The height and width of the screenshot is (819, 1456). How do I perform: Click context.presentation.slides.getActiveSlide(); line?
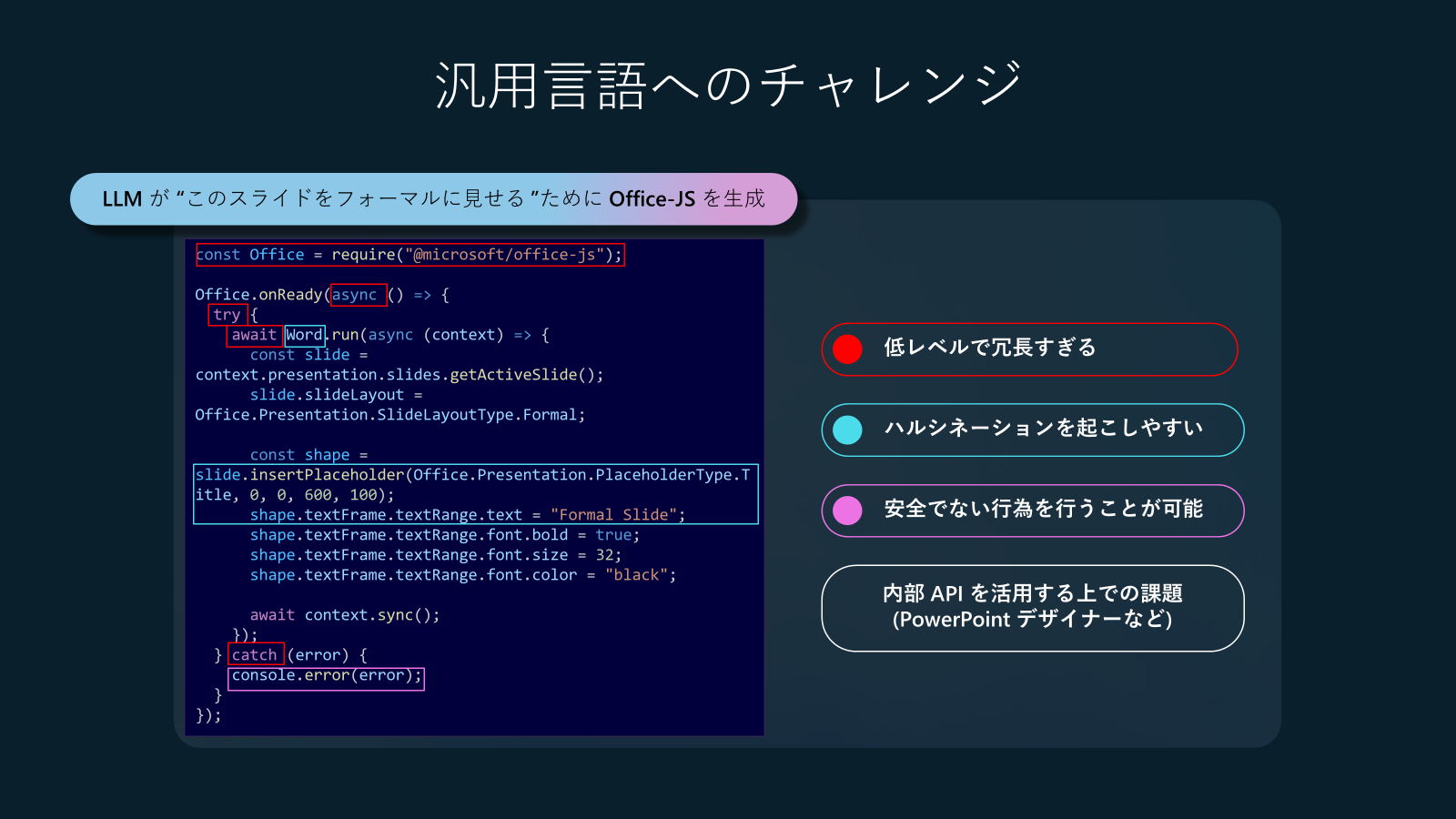coord(399,375)
